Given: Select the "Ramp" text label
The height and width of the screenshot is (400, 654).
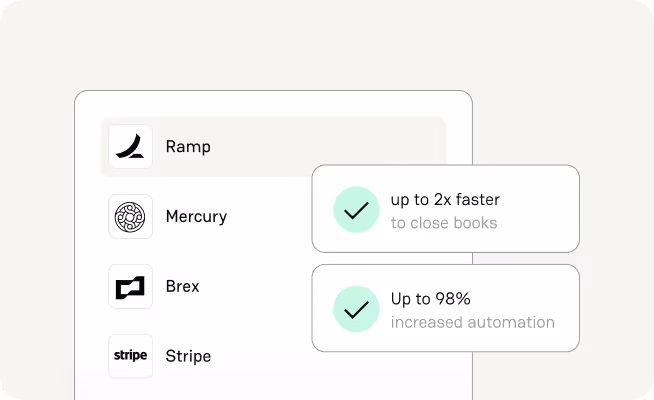Looking at the screenshot, I should click(188, 147).
